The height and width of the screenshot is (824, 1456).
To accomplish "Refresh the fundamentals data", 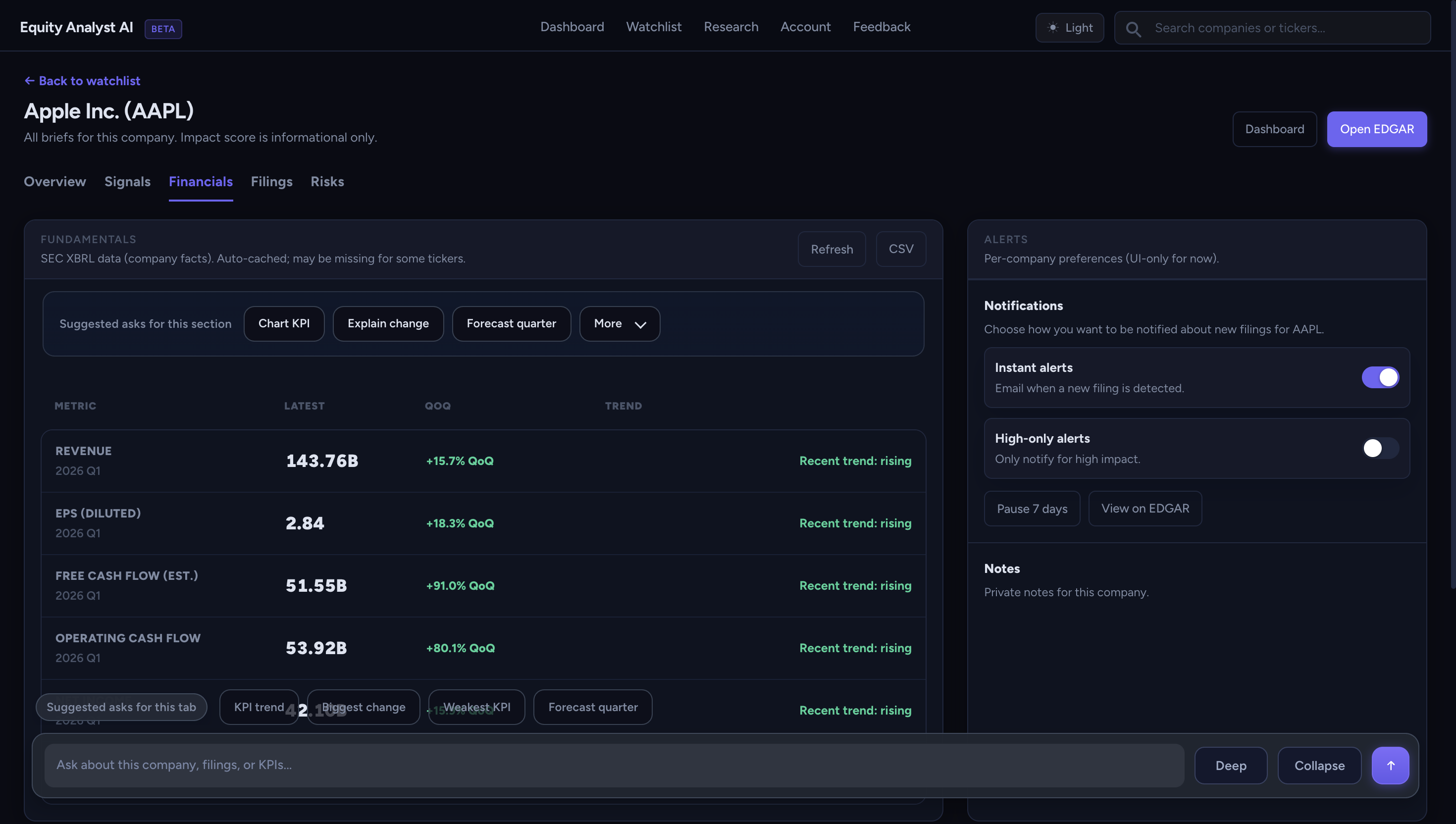I will [x=832, y=249].
